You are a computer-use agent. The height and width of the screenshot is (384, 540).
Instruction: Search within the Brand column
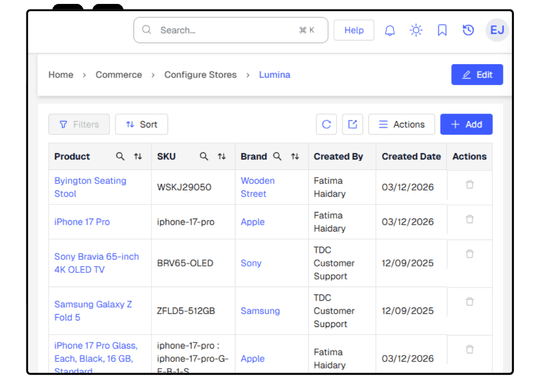(x=277, y=156)
